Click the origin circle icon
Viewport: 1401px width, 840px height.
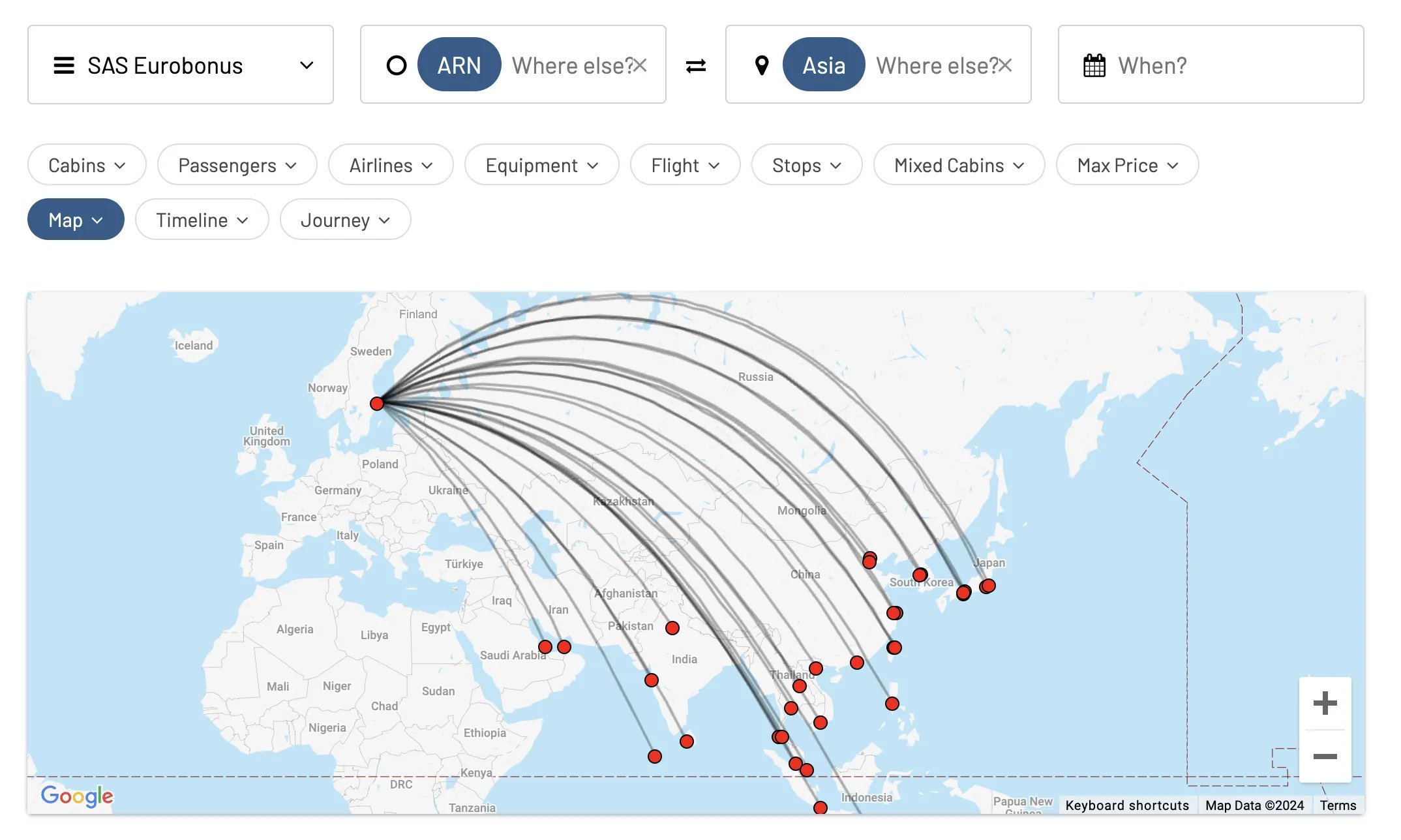(396, 65)
